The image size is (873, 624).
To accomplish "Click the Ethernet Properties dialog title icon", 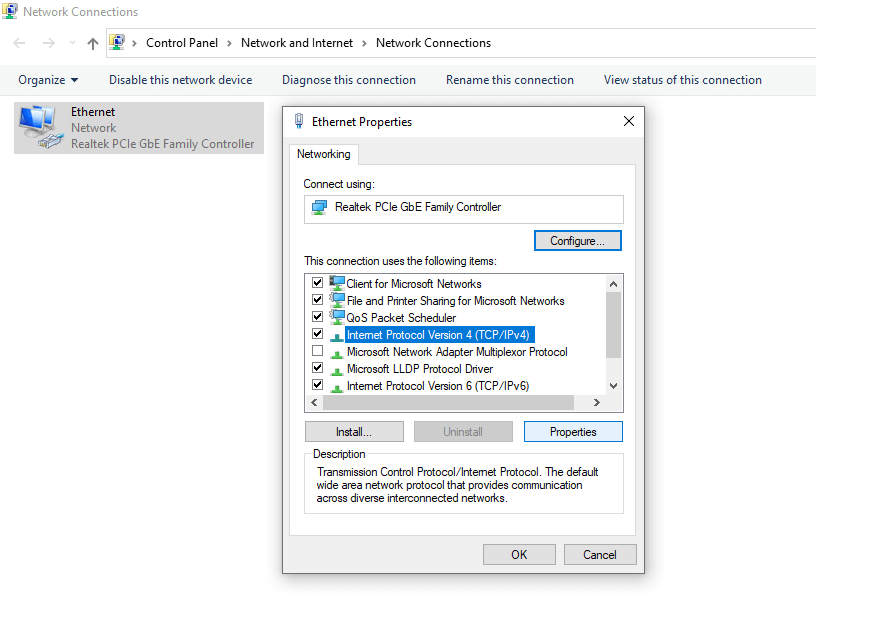I will (299, 121).
